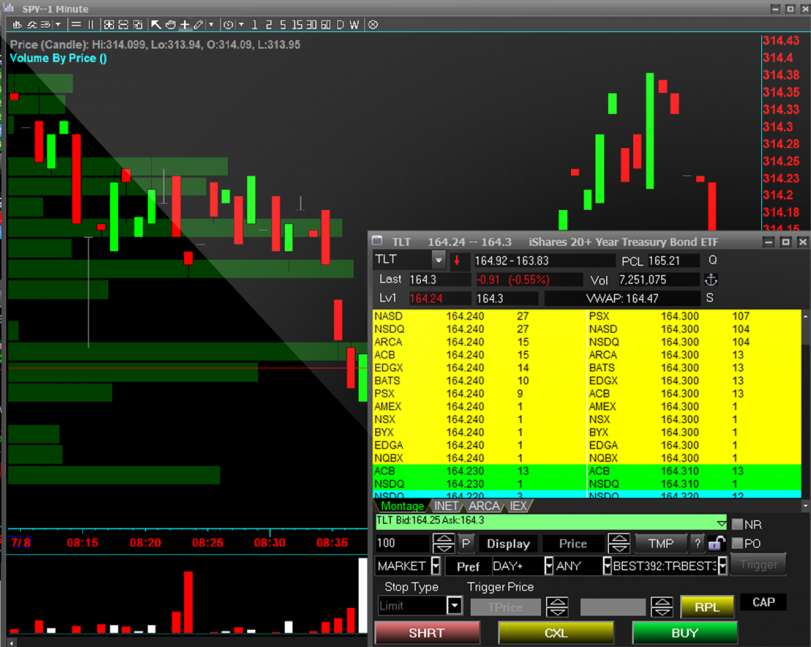Viewport: 811px width, 647px height.
Task: Switch to the ARCA tab
Action: 484,507
